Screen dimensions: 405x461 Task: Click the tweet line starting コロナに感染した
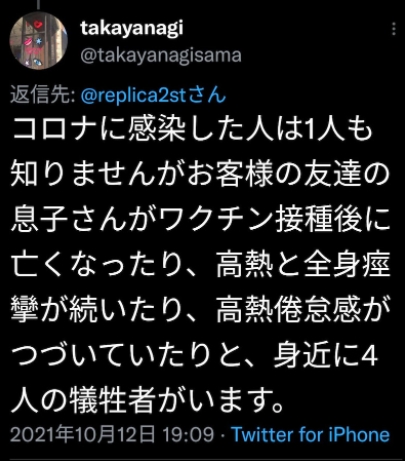[x=193, y=129]
